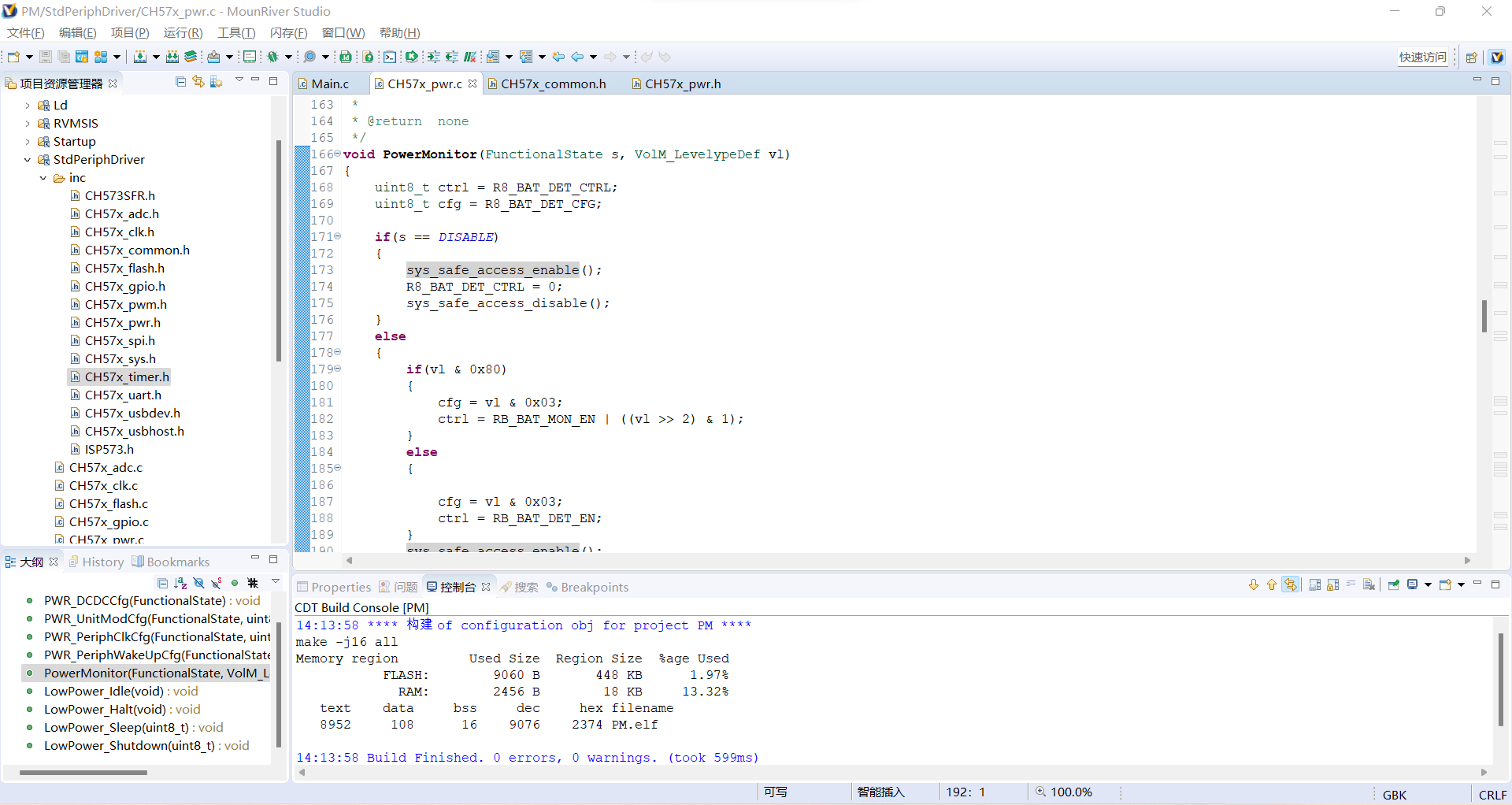Image resolution: width=1512 pixels, height=805 pixels.
Task: Toggle alphabetical sort in outline
Action: point(180,583)
